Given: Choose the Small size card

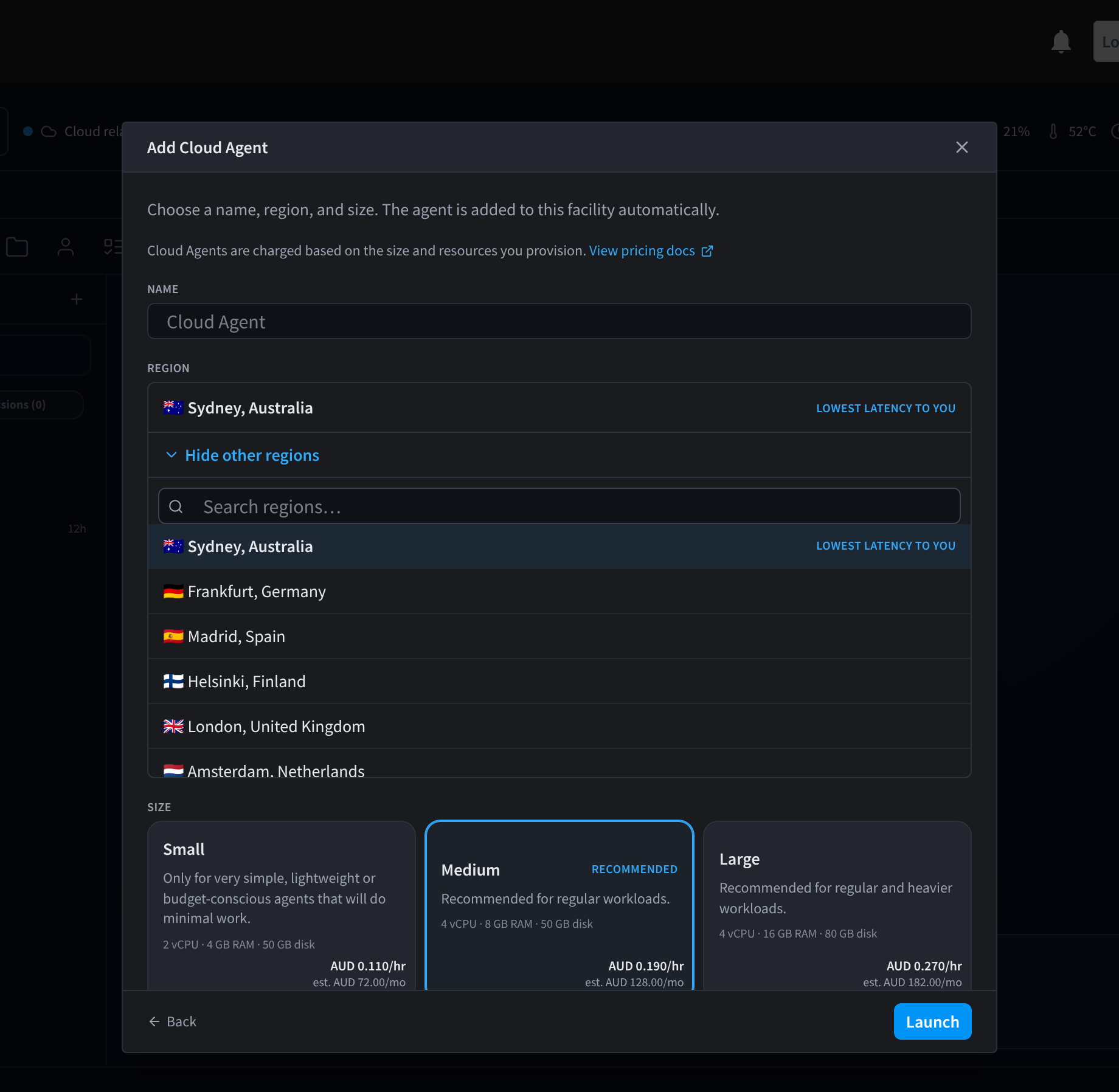Looking at the screenshot, I should pos(282,905).
